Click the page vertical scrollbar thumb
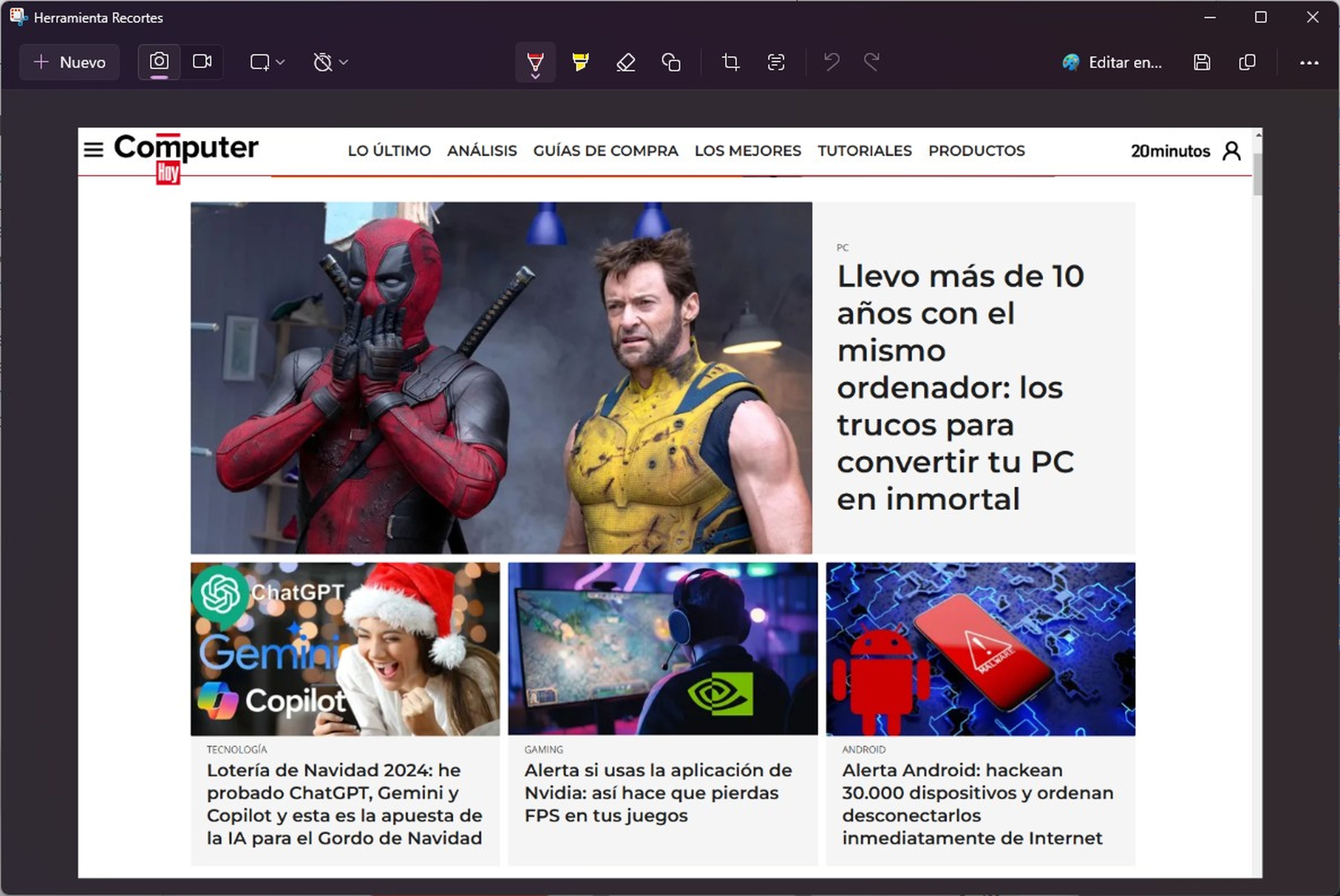This screenshot has height=896, width=1340. tap(1258, 174)
